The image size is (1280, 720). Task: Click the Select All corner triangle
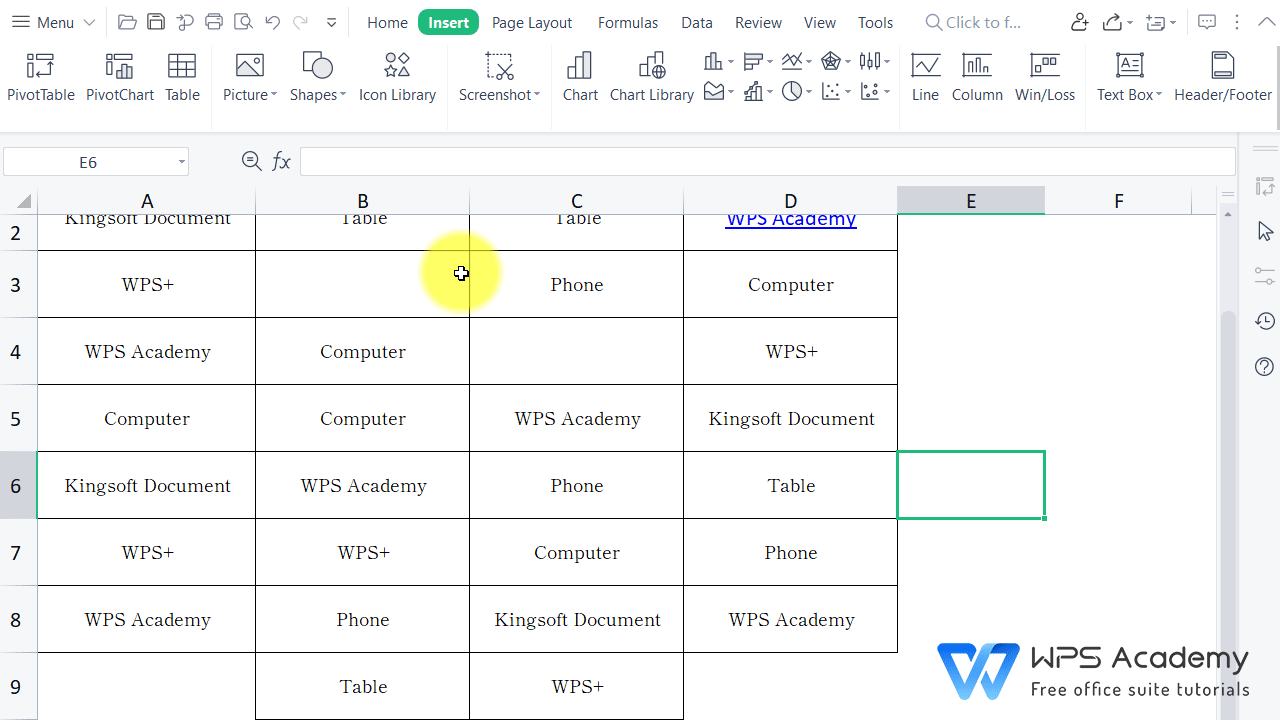pyautogui.click(x=22, y=201)
